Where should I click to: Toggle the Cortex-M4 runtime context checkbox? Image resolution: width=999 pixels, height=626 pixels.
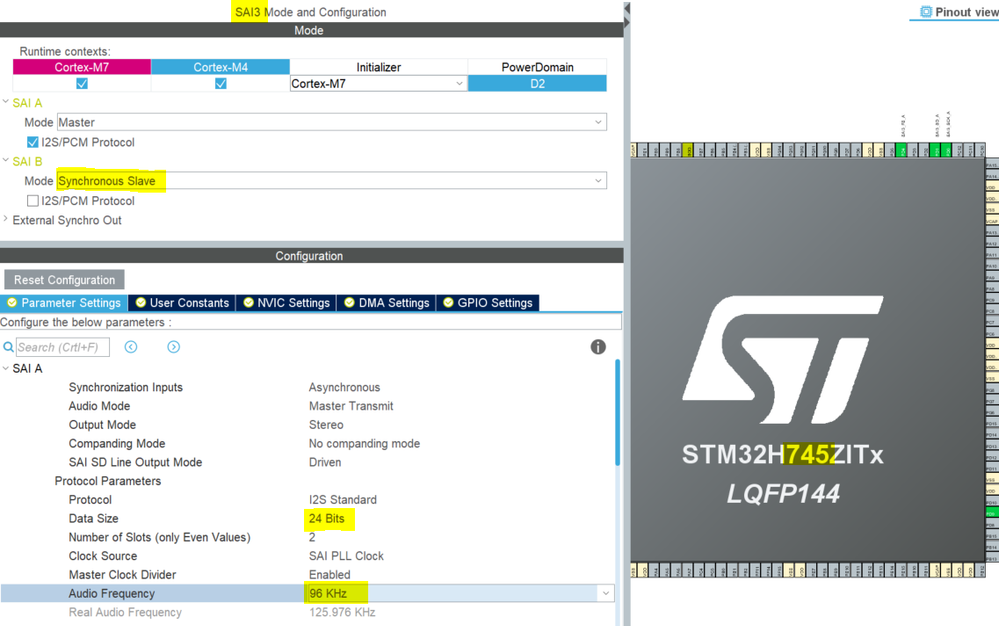coord(220,83)
